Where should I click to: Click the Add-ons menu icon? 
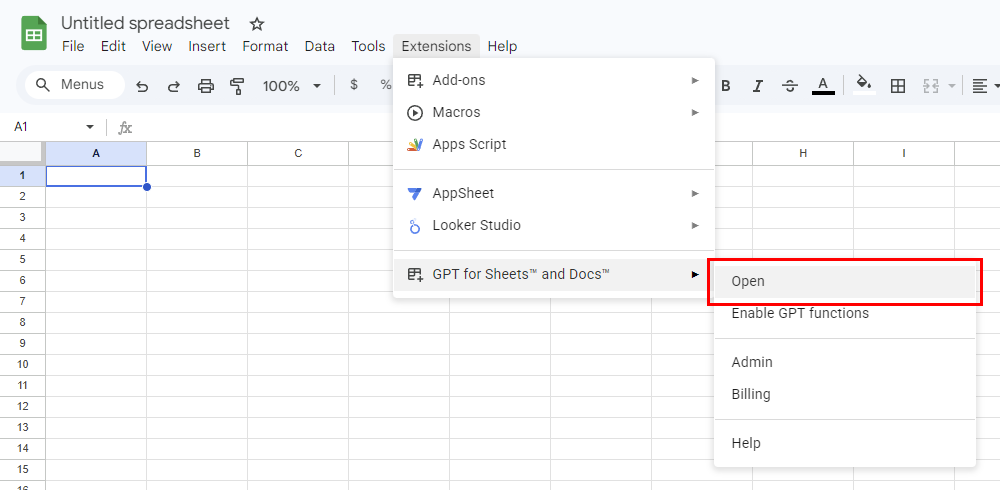pyautogui.click(x=415, y=80)
